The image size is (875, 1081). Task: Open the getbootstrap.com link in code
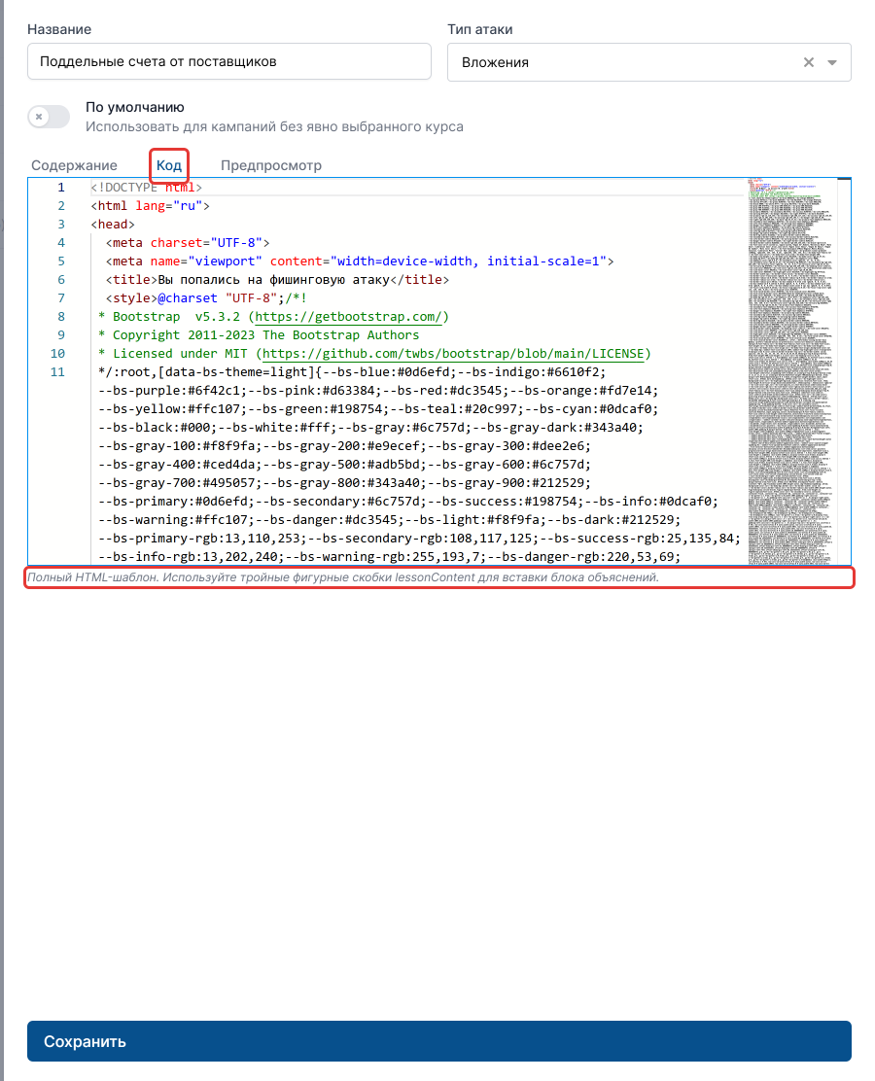coord(348,316)
